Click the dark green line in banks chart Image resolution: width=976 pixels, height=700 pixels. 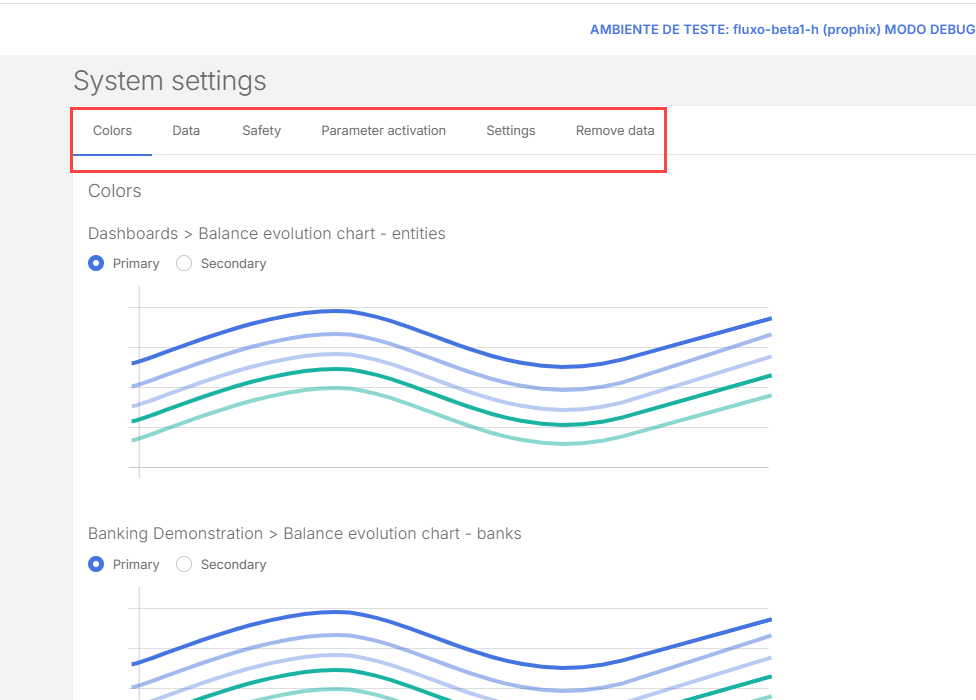point(340,670)
